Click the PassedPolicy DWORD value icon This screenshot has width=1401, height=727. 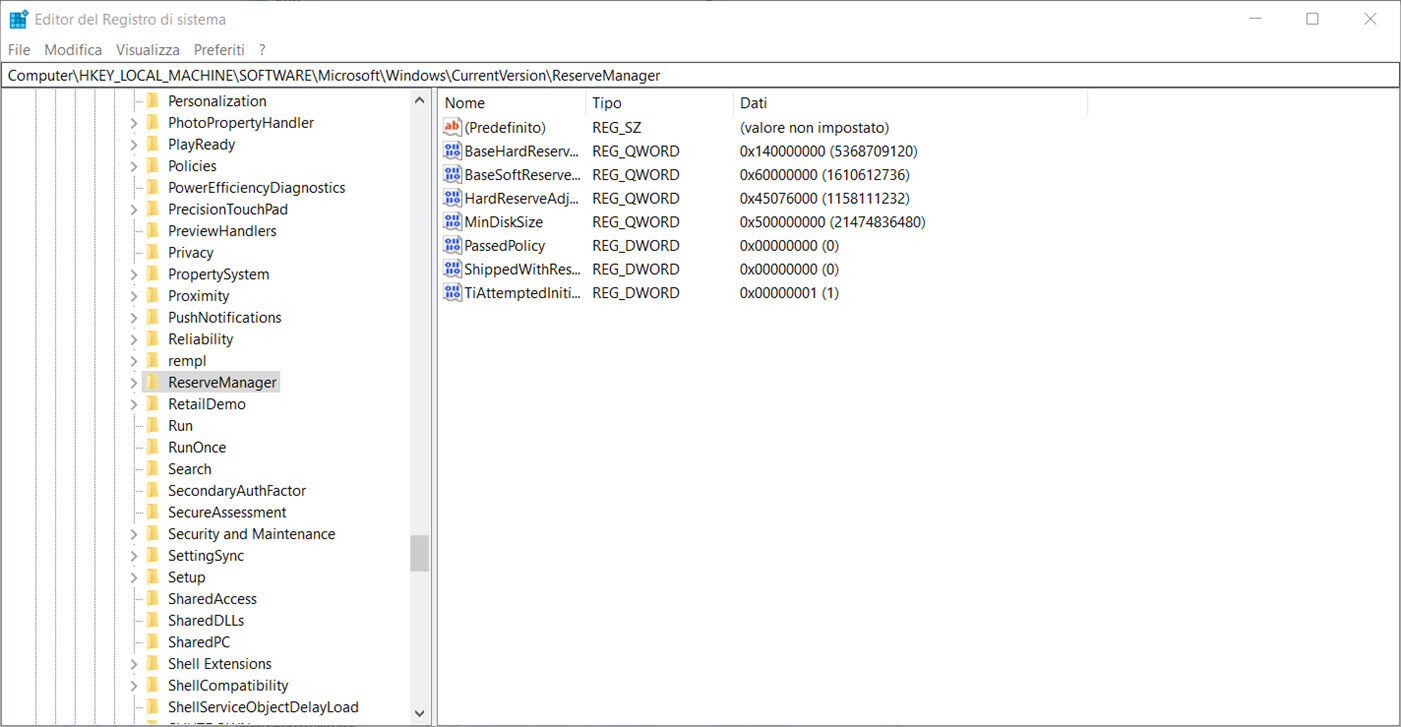point(451,245)
